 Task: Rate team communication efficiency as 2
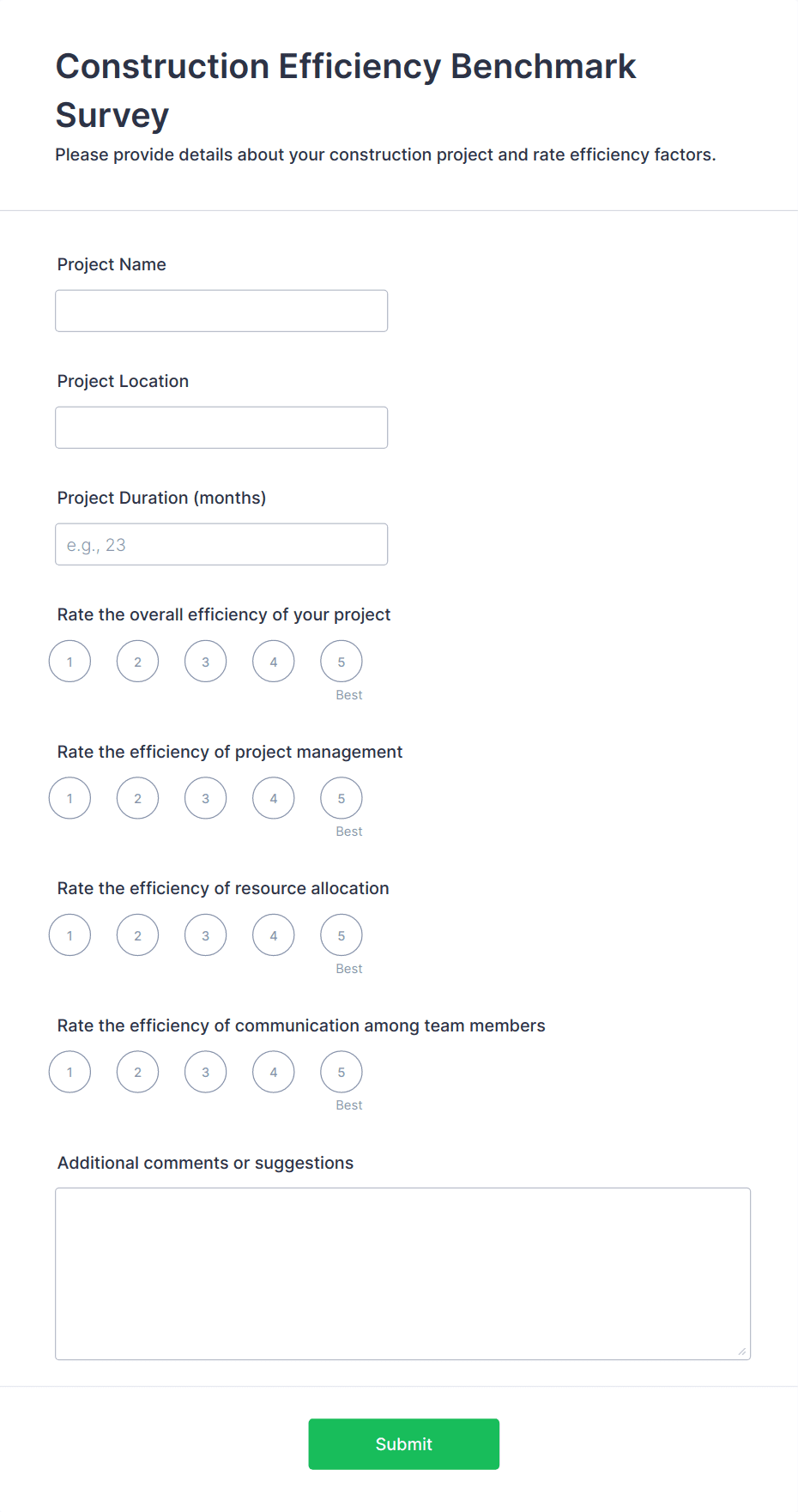[x=137, y=1072]
